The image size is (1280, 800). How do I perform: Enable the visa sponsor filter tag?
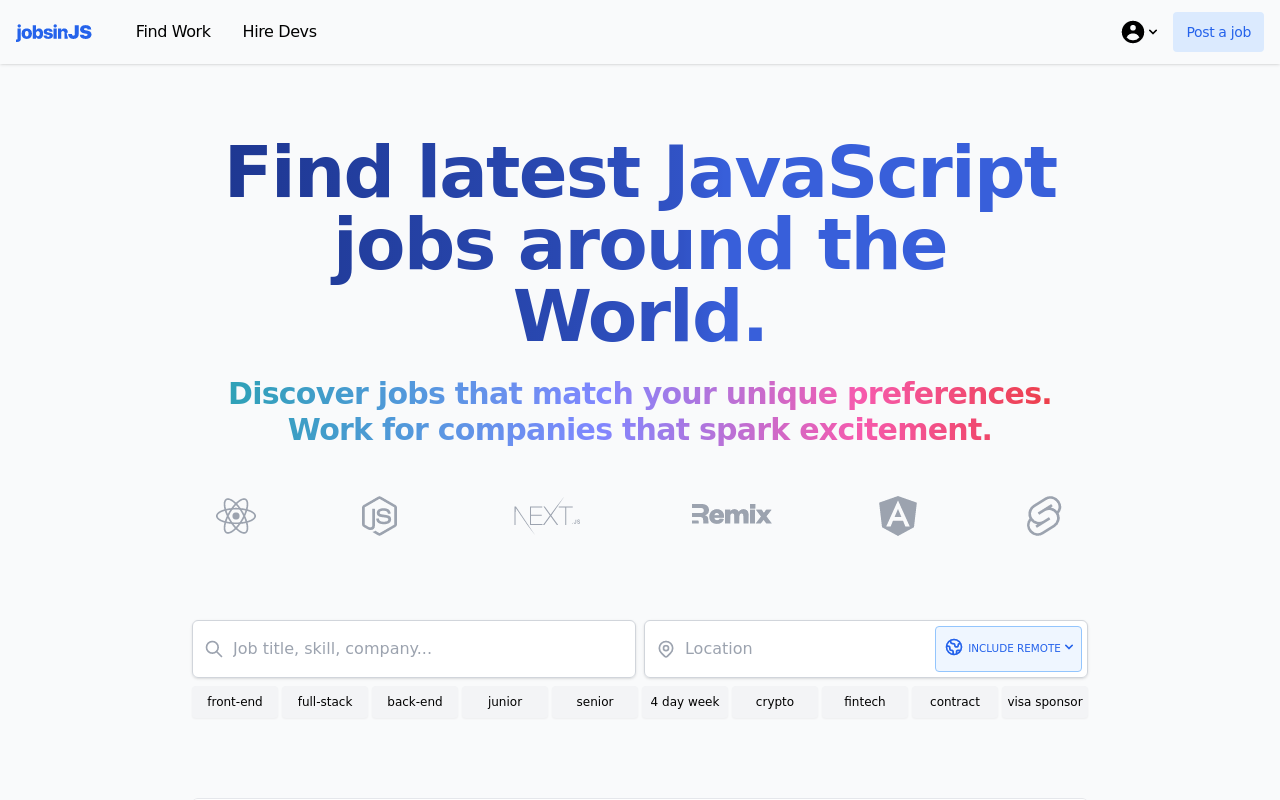pos(1045,702)
